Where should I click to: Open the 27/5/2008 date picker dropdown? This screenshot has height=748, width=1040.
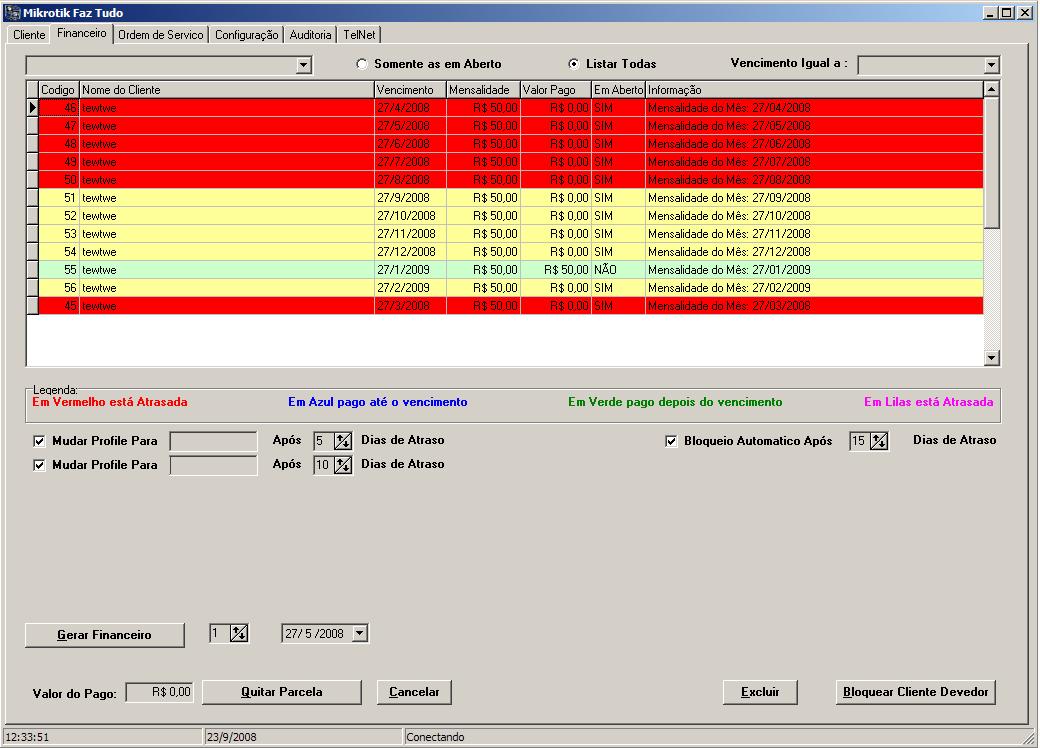[360, 633]
